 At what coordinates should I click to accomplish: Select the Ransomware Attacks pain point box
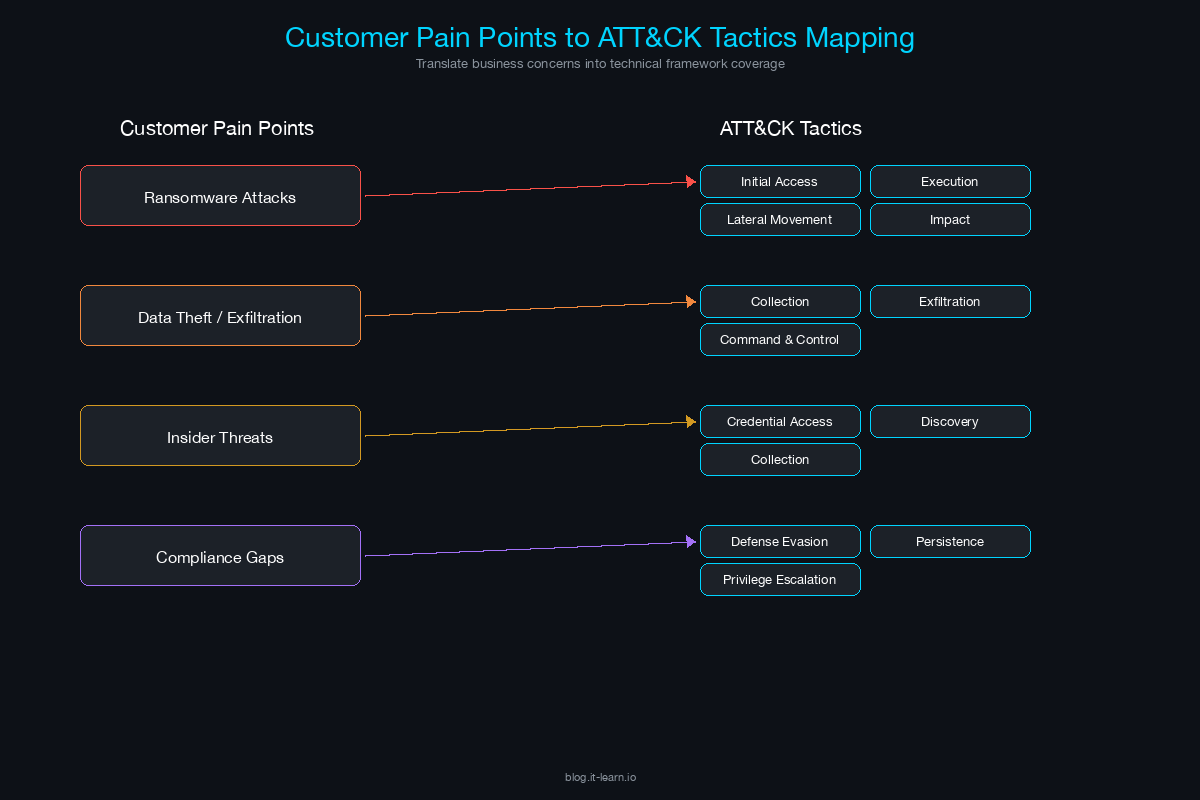point(220,195)
